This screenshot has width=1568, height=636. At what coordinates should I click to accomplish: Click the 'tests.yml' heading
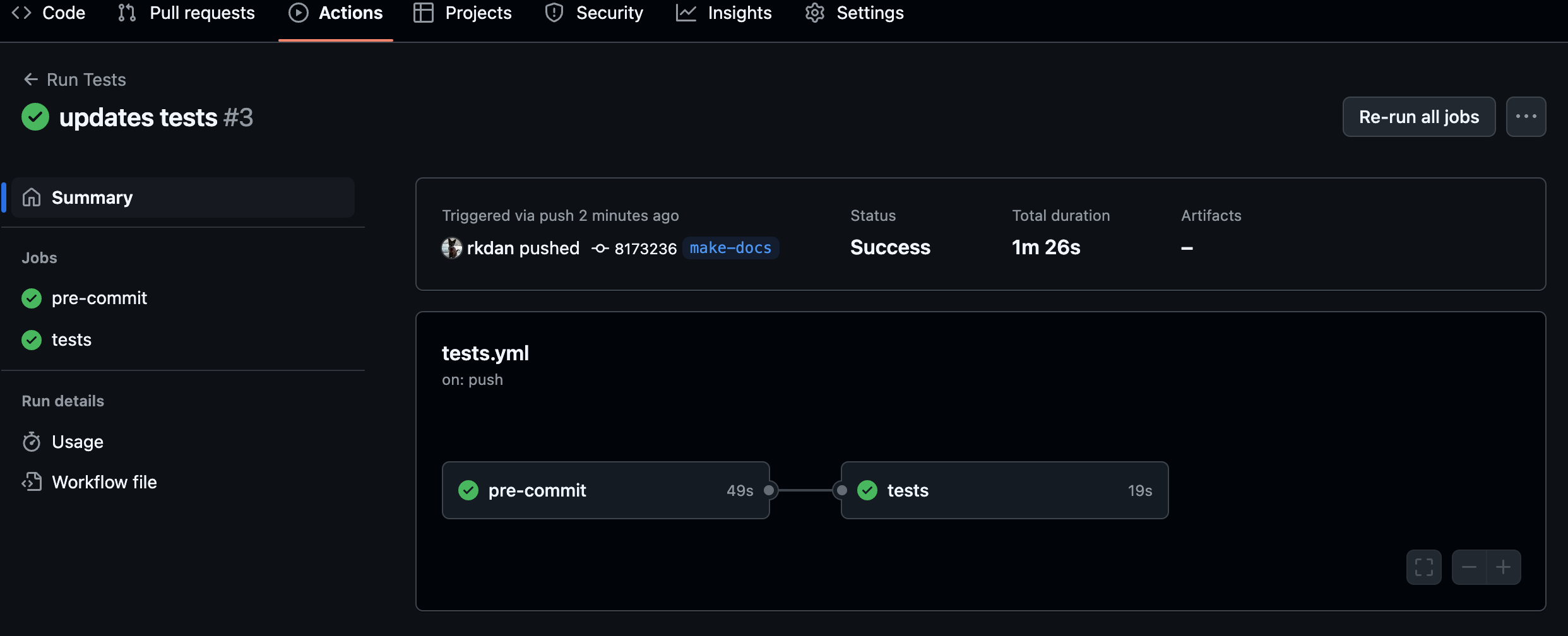click(x=485, y=353)
